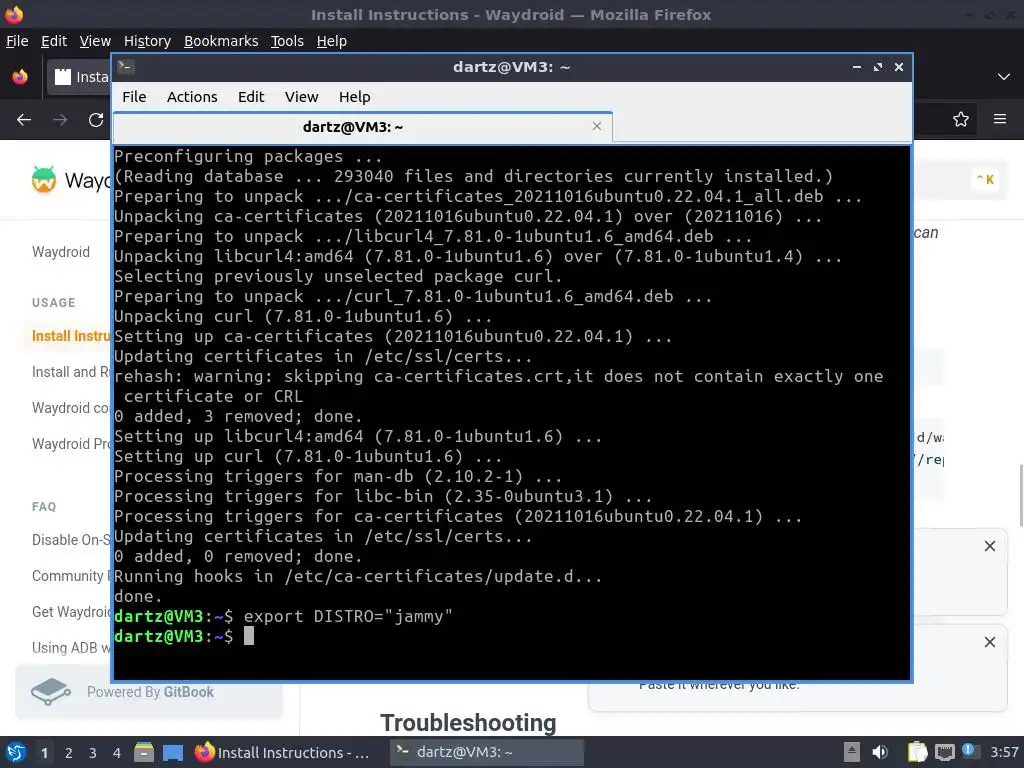The image size is (1024, 768).
Task: Click the terminal icon in the terminal title bar
Action: [x=126, y=67]
